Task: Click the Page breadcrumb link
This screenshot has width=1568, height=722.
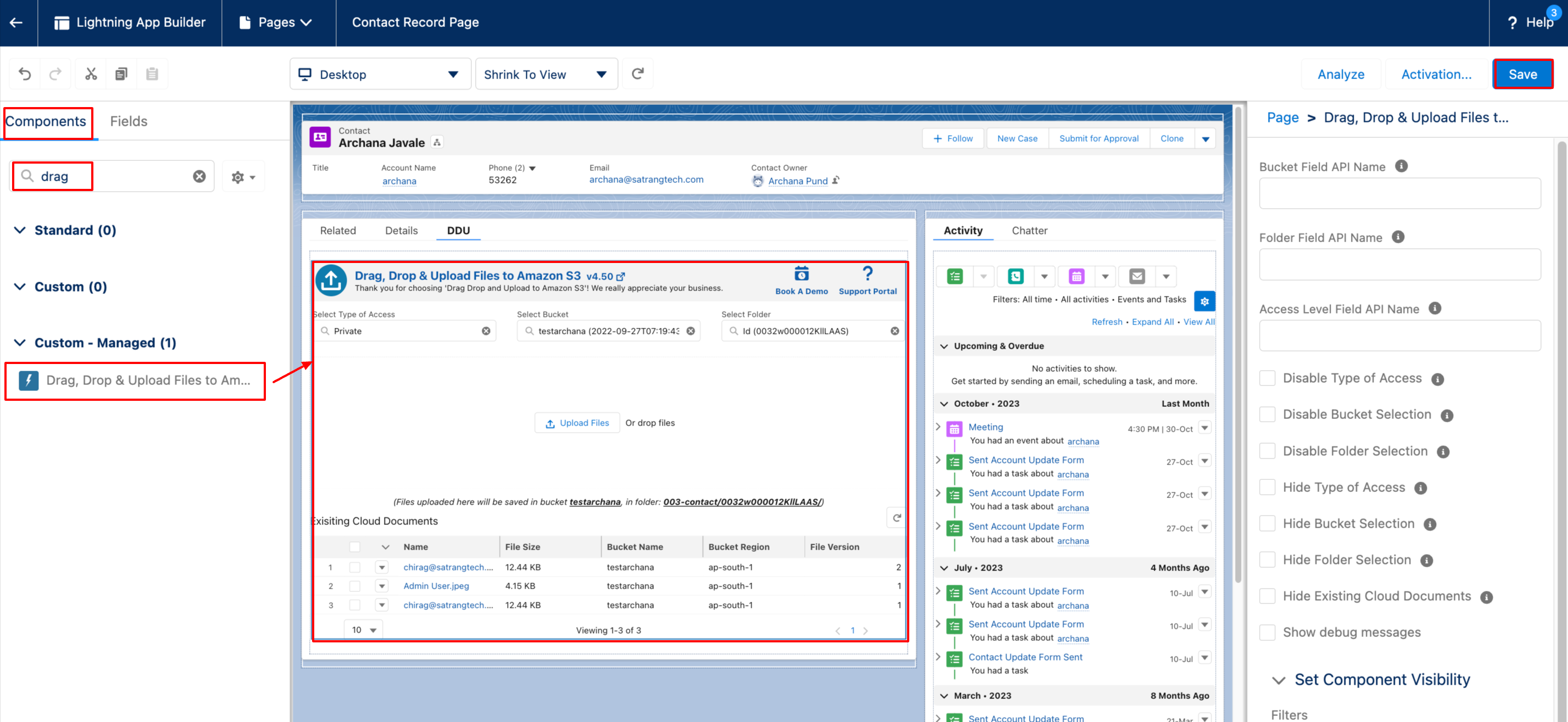Action: tap(1282, 117)
